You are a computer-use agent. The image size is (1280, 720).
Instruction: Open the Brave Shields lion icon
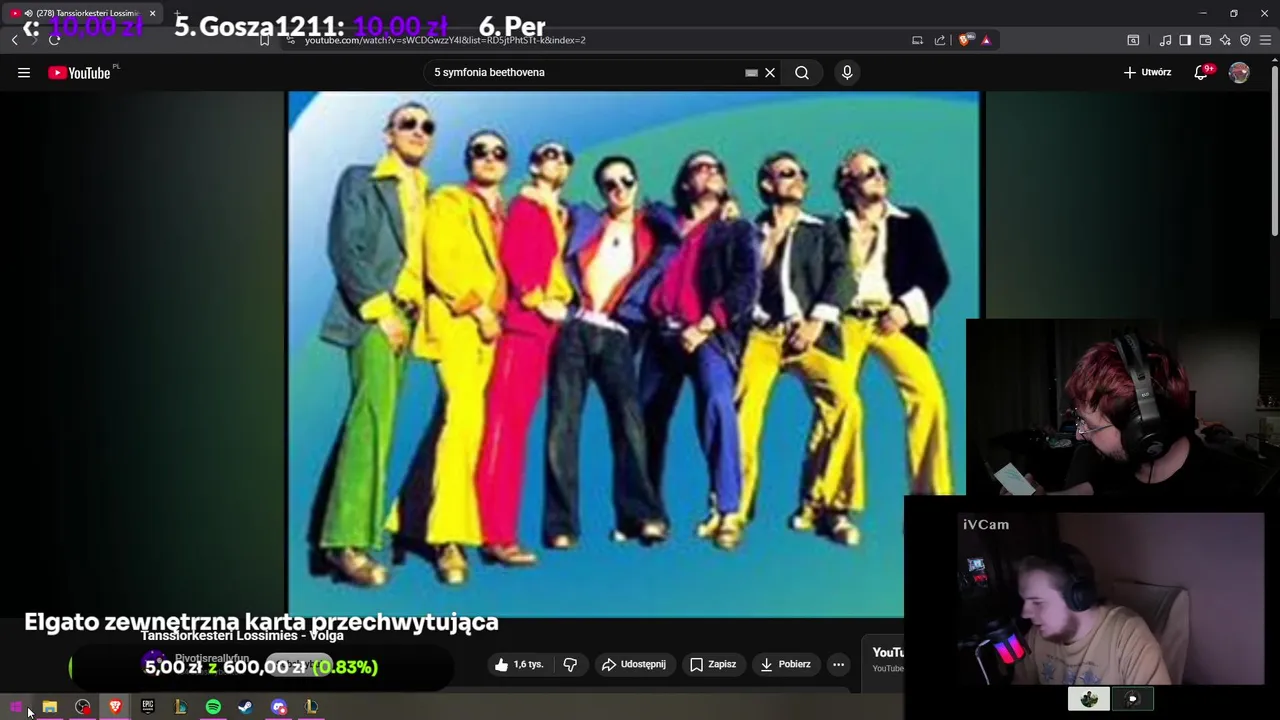pyautogui.click(x=964, y=40)
